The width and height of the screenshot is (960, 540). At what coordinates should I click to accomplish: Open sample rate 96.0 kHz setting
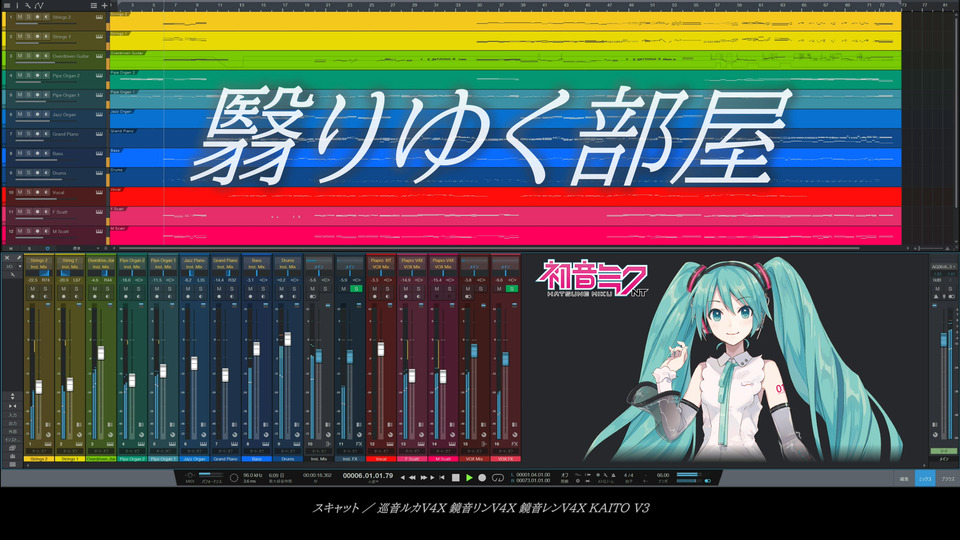point(252,475)
